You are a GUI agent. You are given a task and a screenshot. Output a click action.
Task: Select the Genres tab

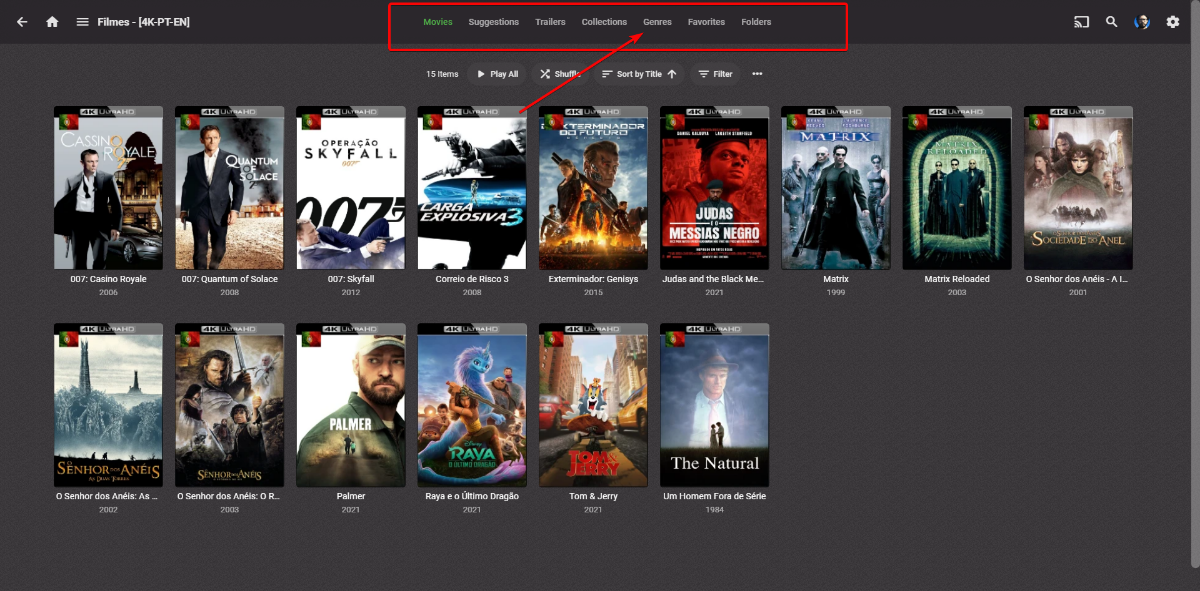[657, 22]
